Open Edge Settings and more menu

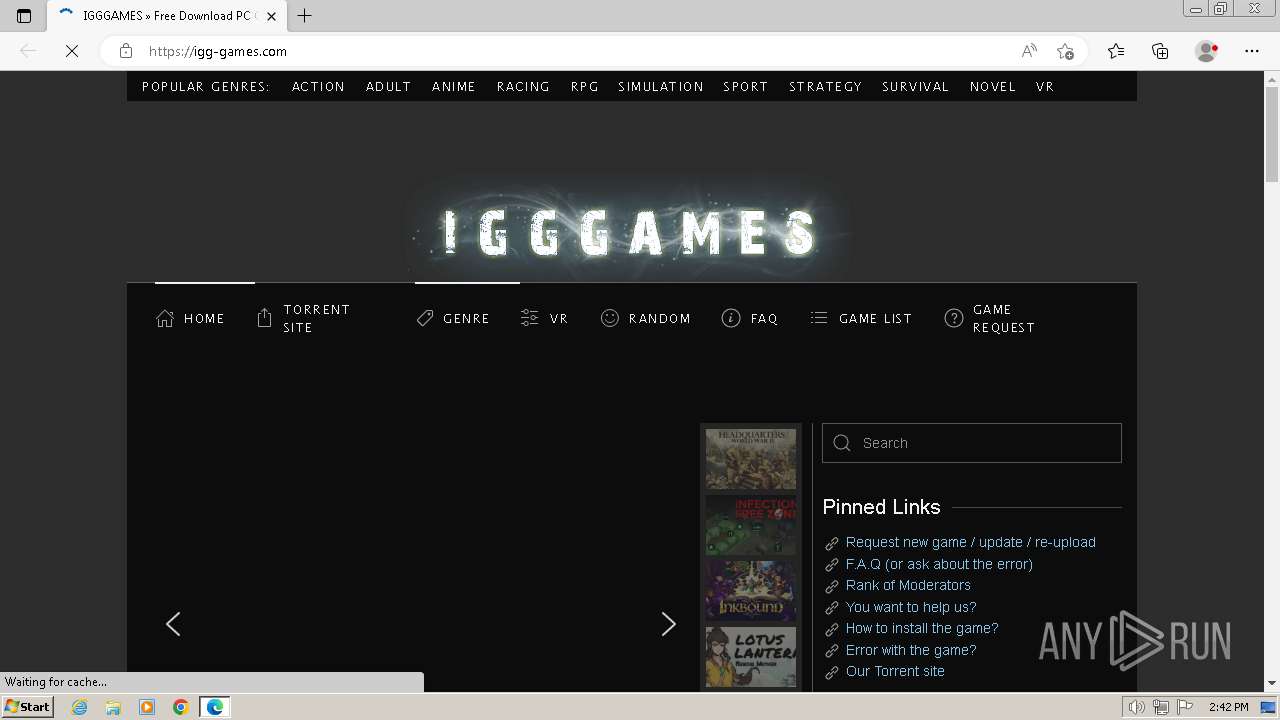(1252, 51)
